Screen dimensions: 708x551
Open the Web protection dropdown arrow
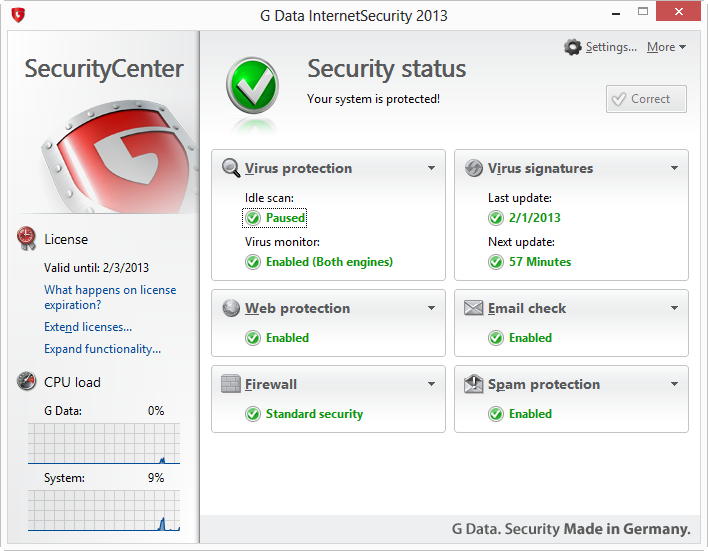click(x=432, y=308)
